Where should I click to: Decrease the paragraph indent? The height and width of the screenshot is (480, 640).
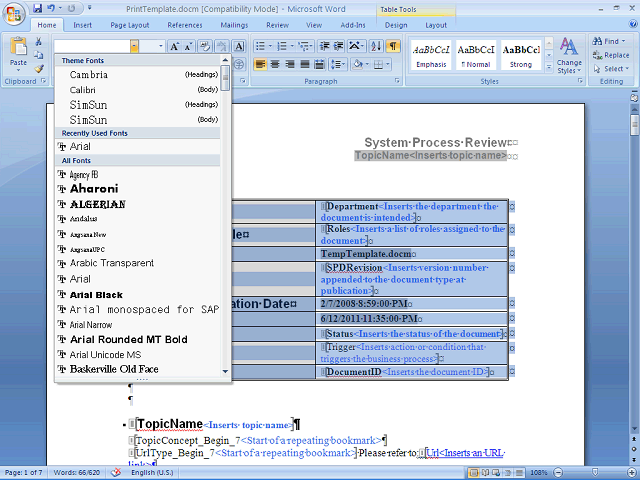[324, 46]
